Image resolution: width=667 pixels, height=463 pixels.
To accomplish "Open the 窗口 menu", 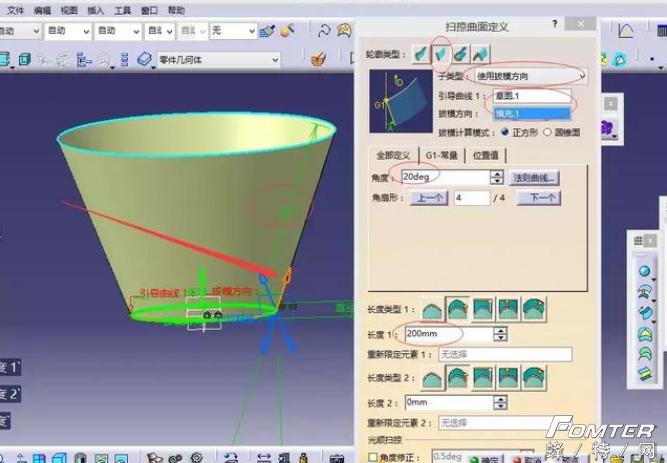I will tap(149, 11).
